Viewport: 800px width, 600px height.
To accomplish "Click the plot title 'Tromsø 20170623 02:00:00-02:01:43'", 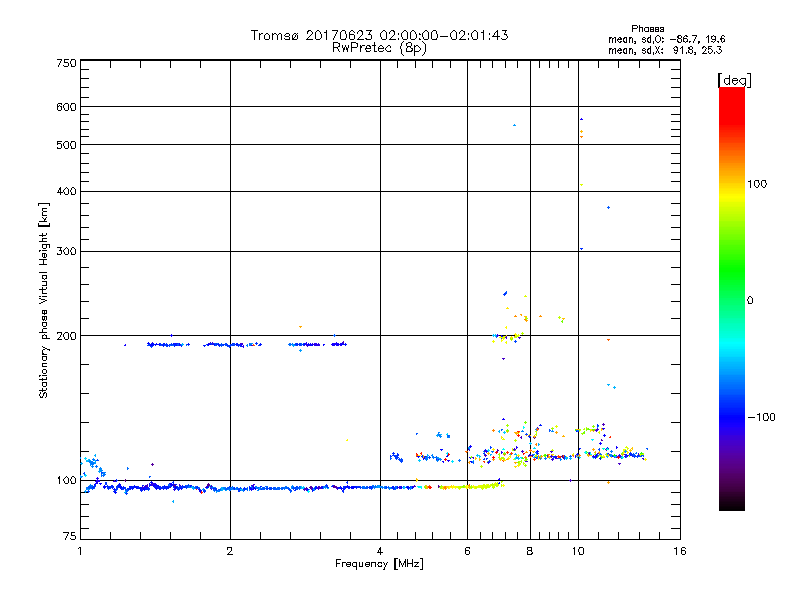I will pos(379,35).
